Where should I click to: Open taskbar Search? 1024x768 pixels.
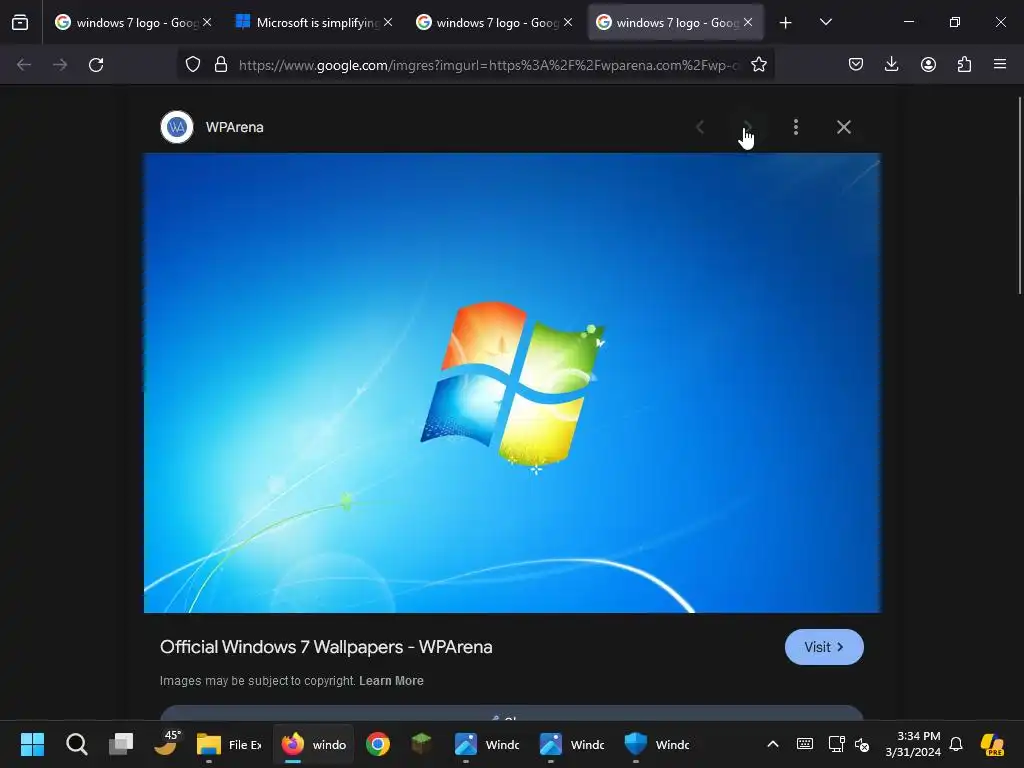[76, 744]
